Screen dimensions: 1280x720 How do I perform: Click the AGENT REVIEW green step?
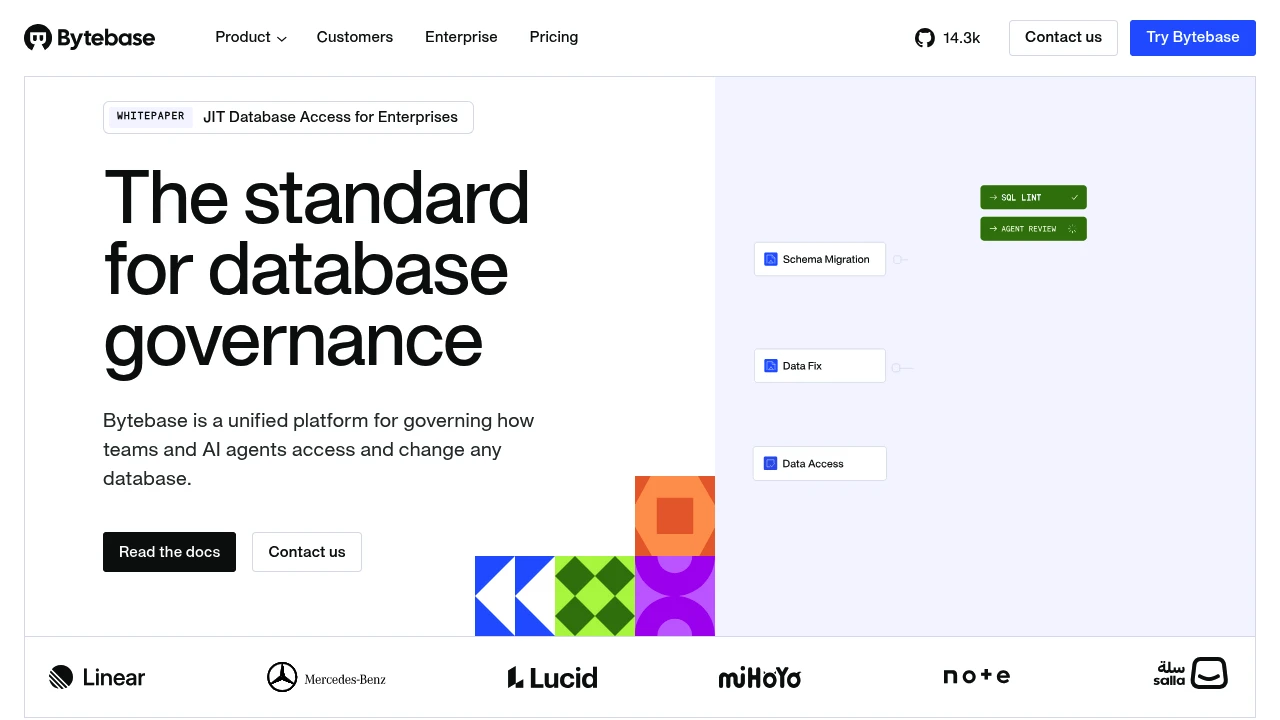pos(1033,229)
